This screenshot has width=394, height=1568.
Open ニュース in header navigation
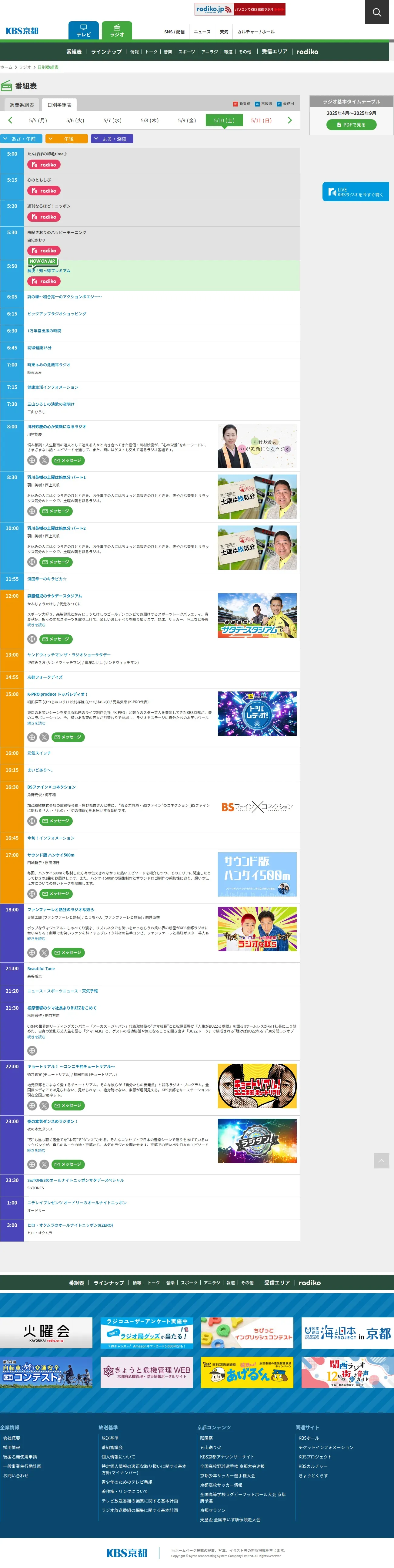(202, 32)
